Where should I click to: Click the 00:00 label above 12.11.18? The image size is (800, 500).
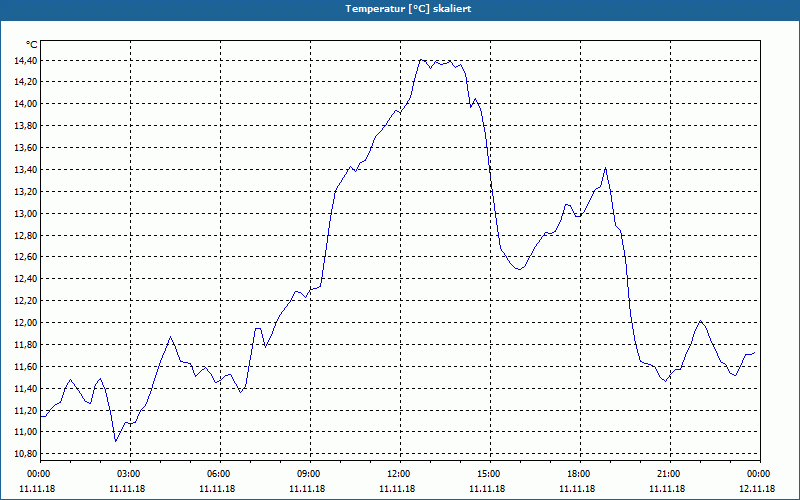[760, 474]
